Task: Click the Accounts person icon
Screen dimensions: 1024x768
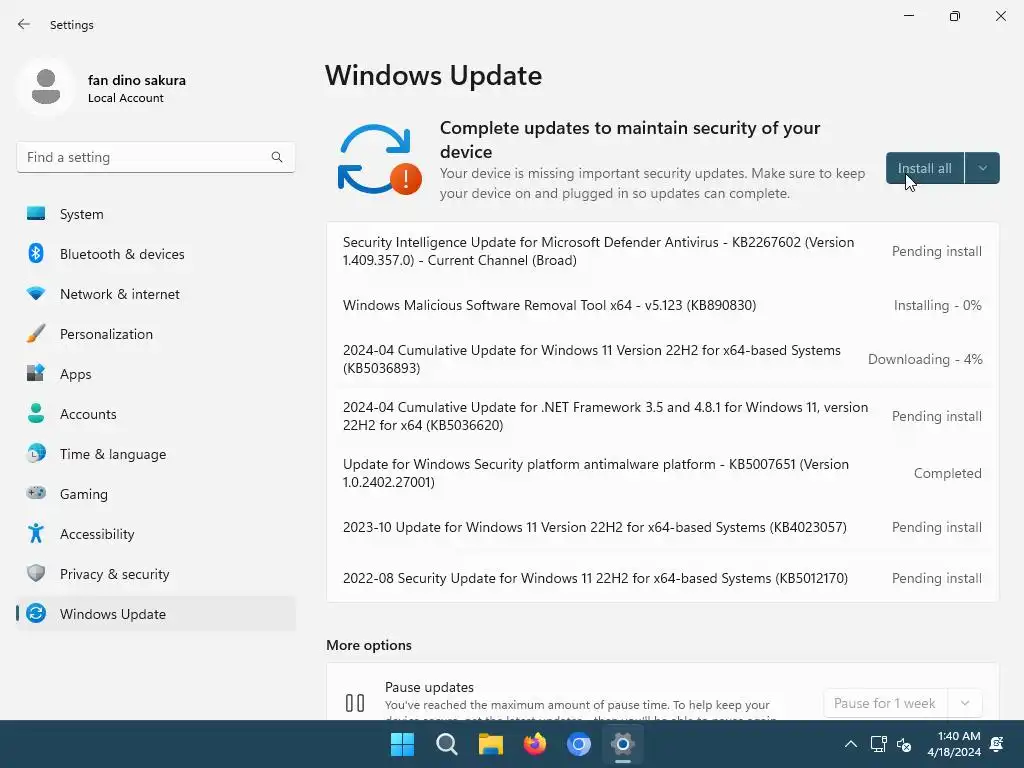Action: click(x=36, y=413)
